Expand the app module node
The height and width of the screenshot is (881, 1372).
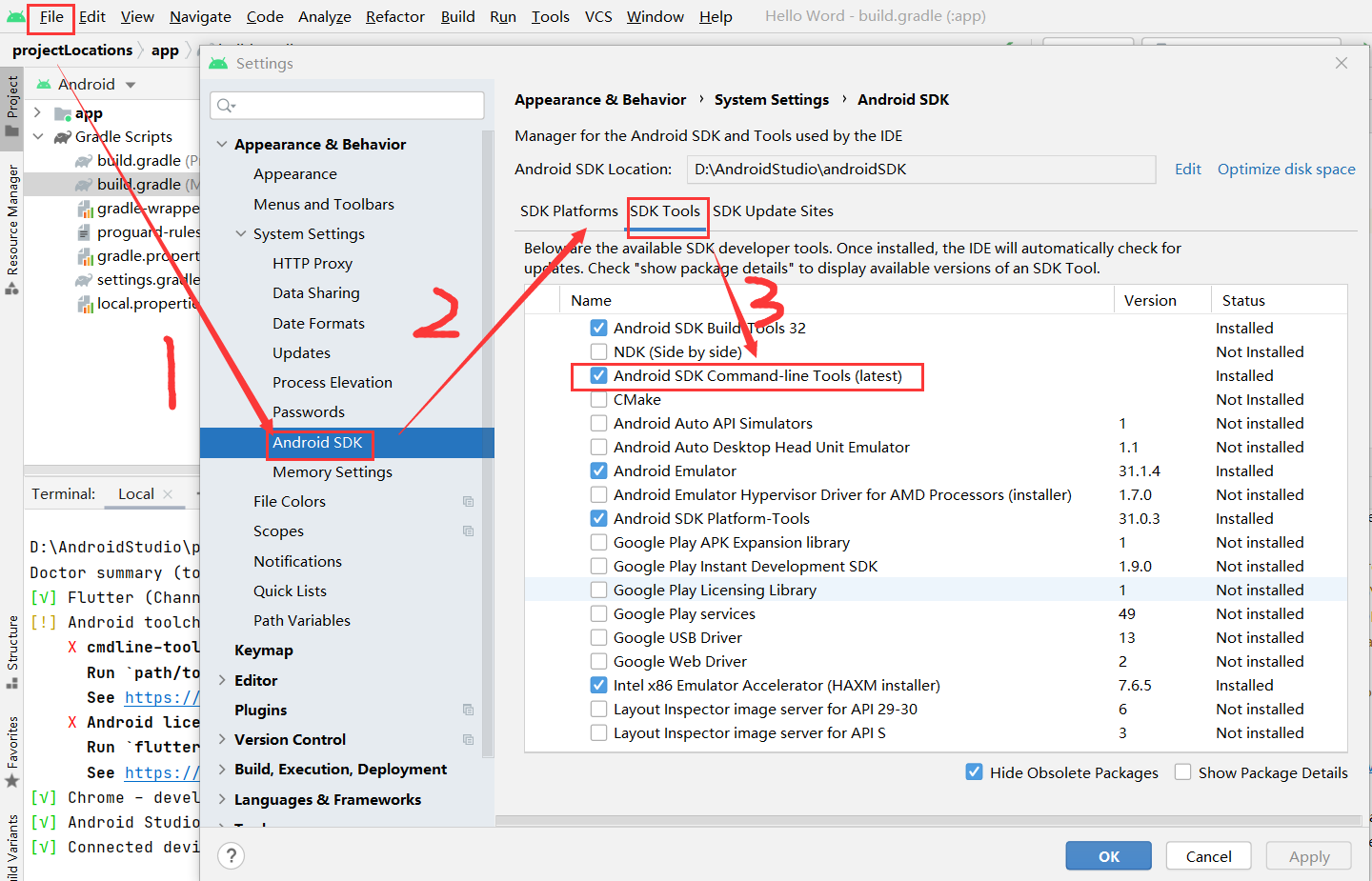click(x=37, y=113)
